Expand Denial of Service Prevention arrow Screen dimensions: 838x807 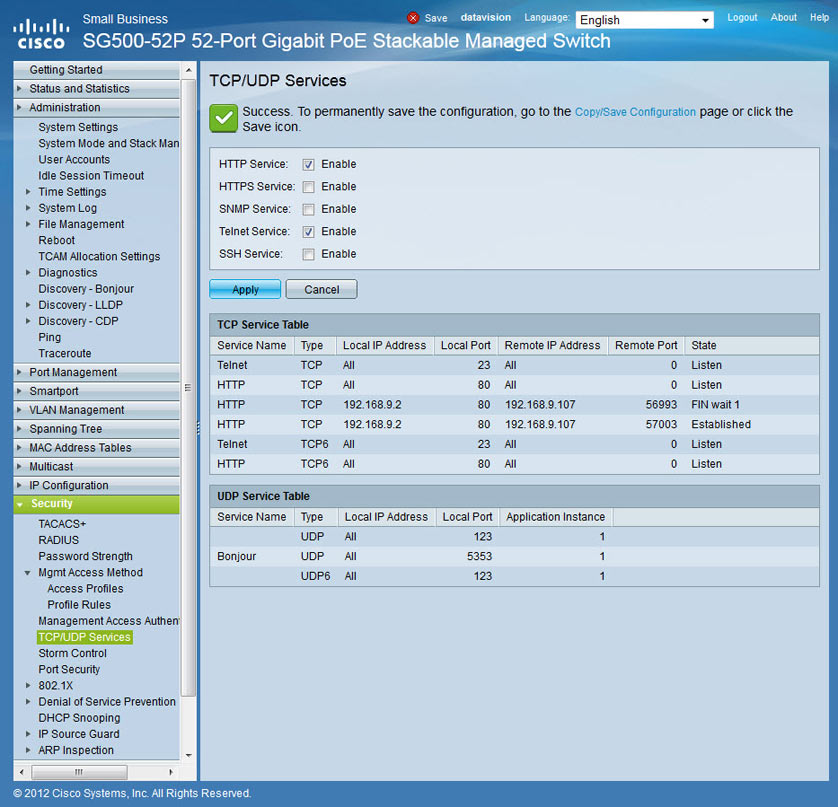click(28, 702)
